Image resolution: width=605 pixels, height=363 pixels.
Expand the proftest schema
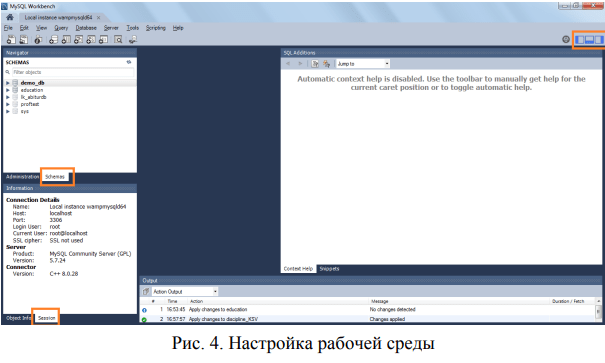(8, 104)
